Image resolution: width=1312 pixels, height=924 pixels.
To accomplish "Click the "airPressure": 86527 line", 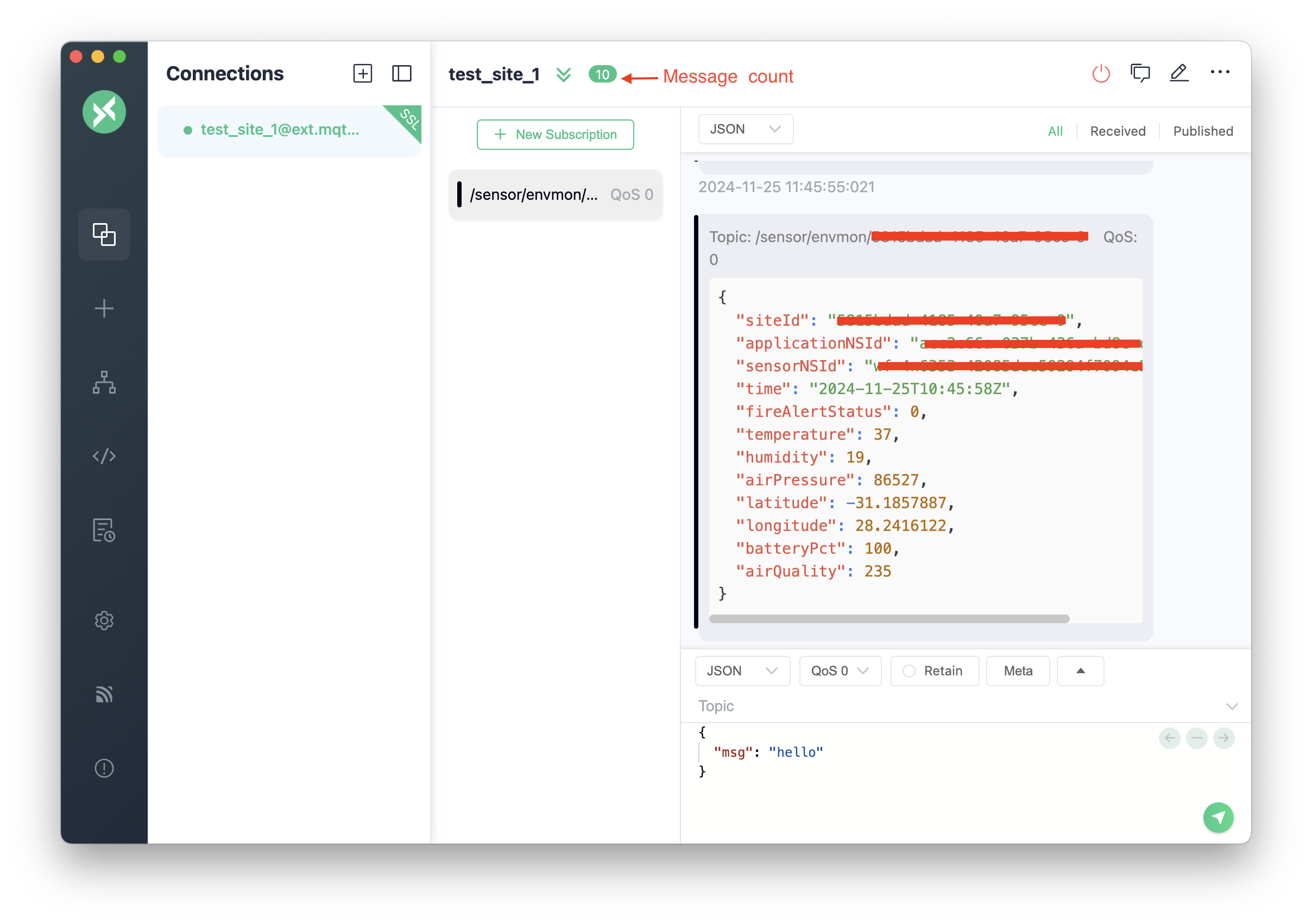I will point(831,480).
